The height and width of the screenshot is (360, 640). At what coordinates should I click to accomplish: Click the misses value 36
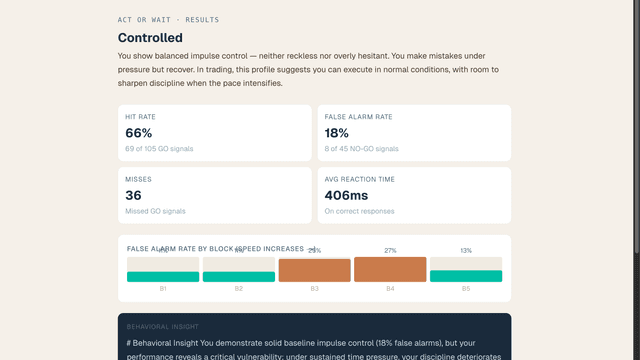[x=133, y=196]
